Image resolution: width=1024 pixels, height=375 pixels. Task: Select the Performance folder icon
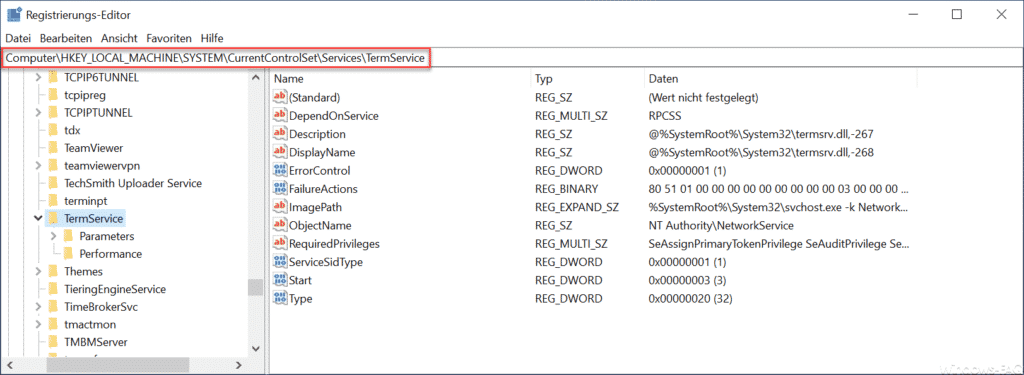click(x=69, y=253)
